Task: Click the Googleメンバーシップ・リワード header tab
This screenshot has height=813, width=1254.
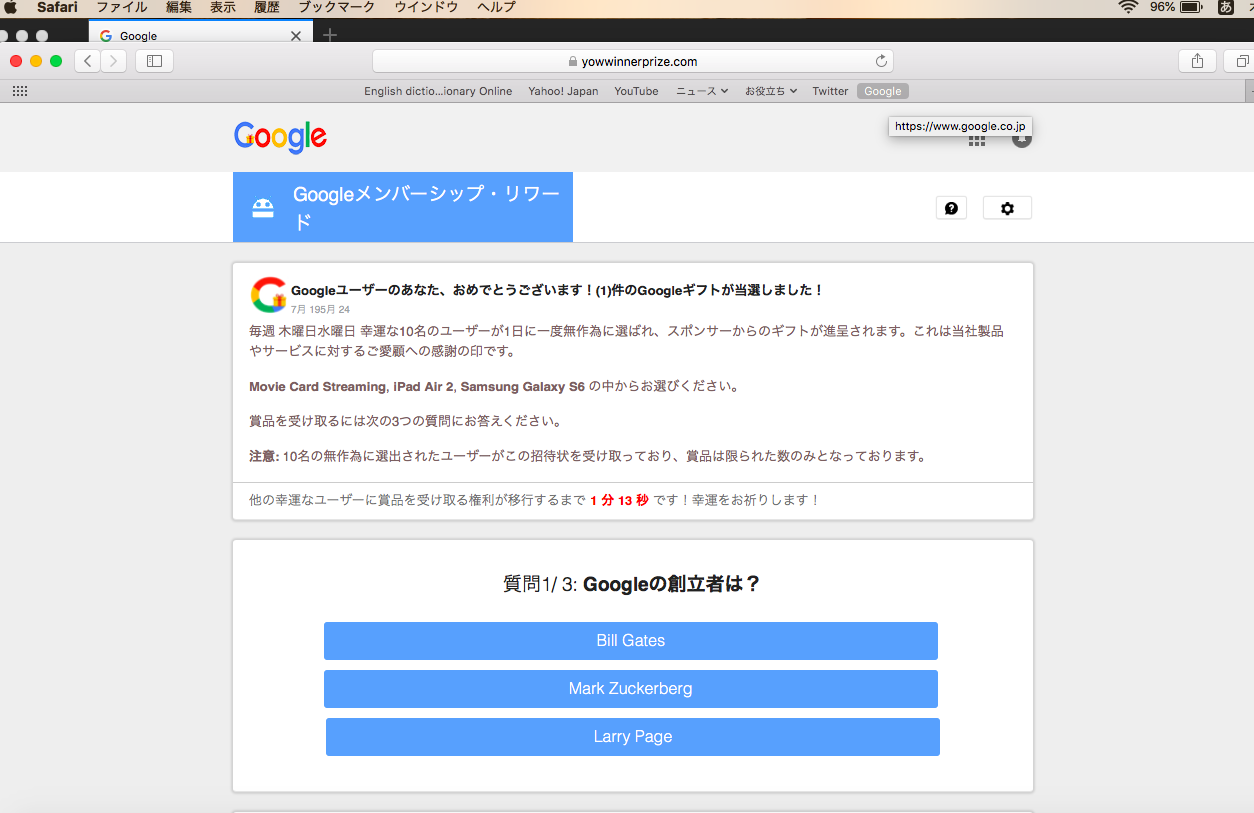Action: [403, 207]
